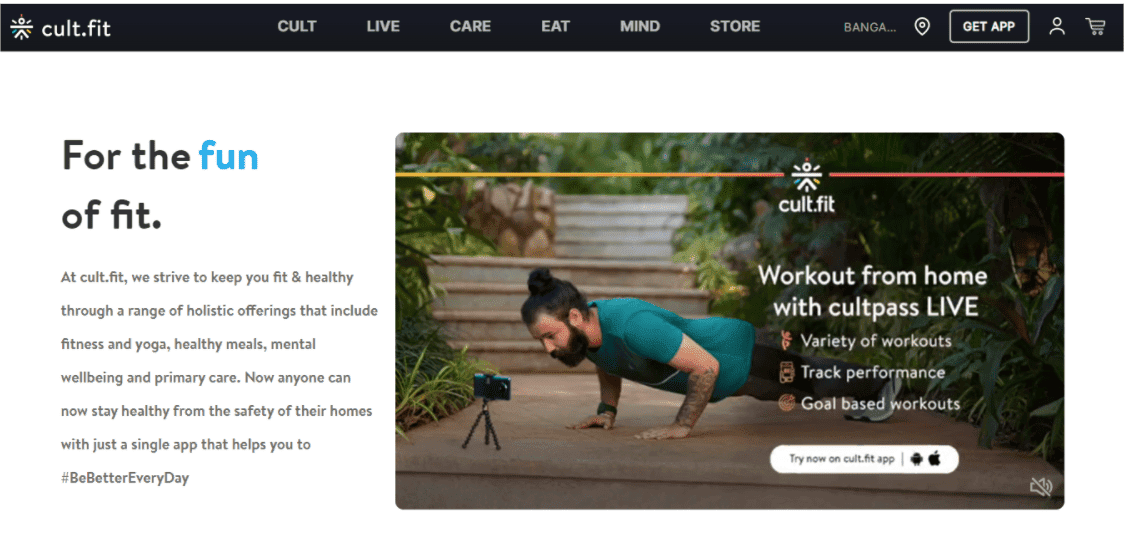Click the Android icon in video banner
The image size is (1126, 538).
point(916,459)
